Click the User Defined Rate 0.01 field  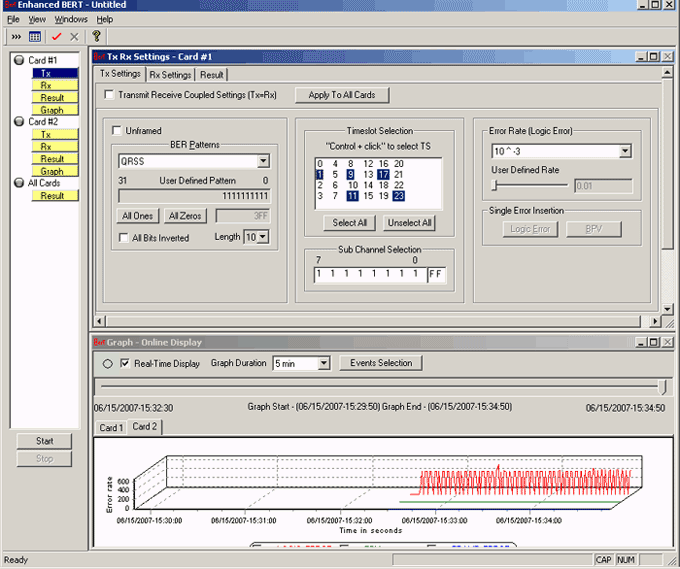603,186
